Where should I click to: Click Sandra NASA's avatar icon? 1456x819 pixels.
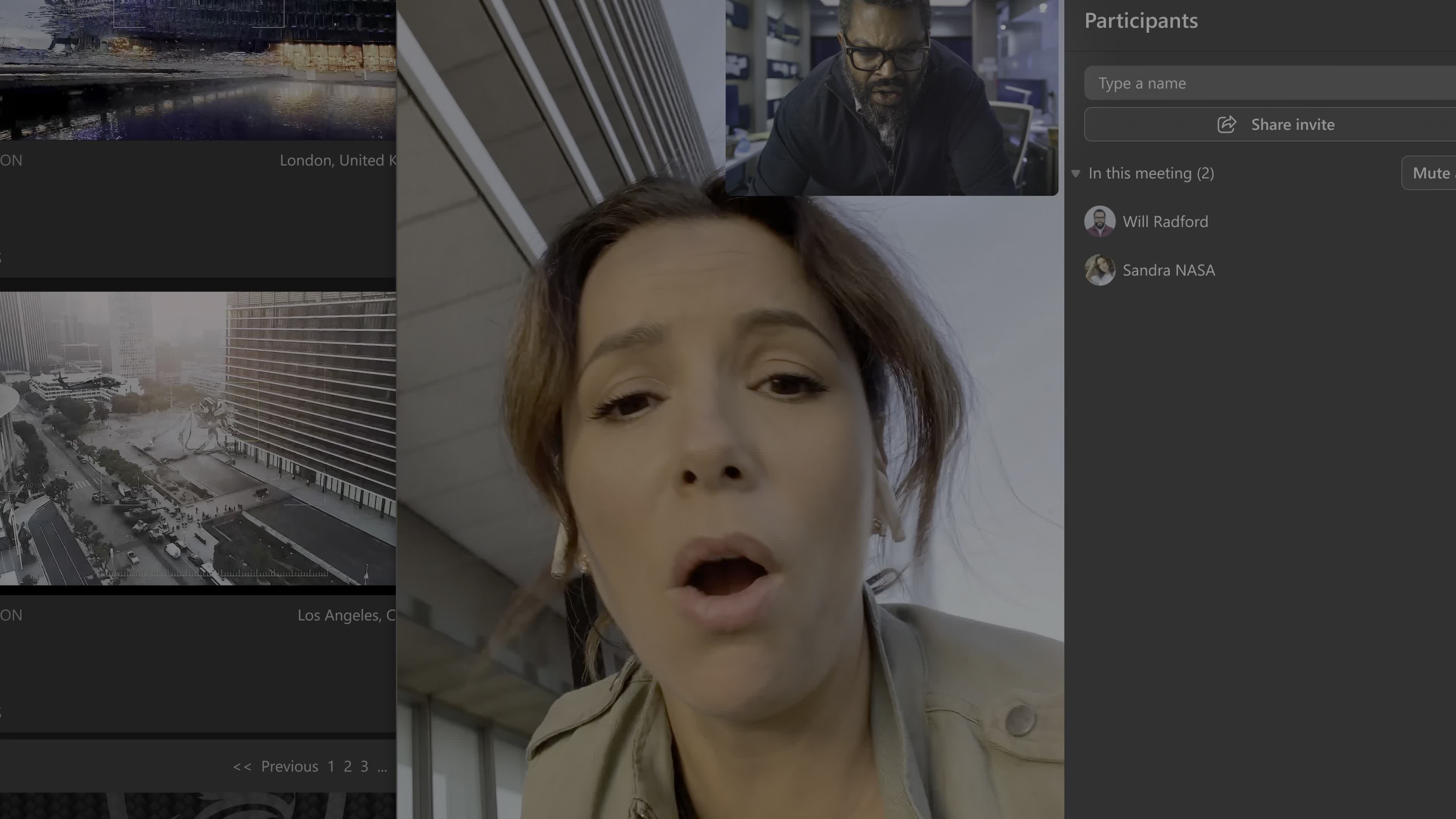point(1099,270)
